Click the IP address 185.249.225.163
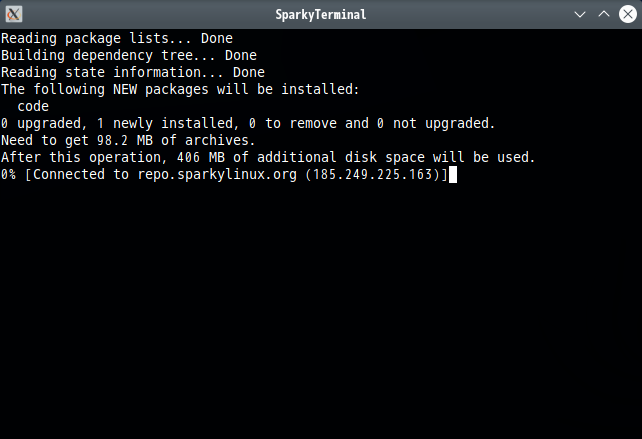 pyautogui.click(x=373, y=174)
